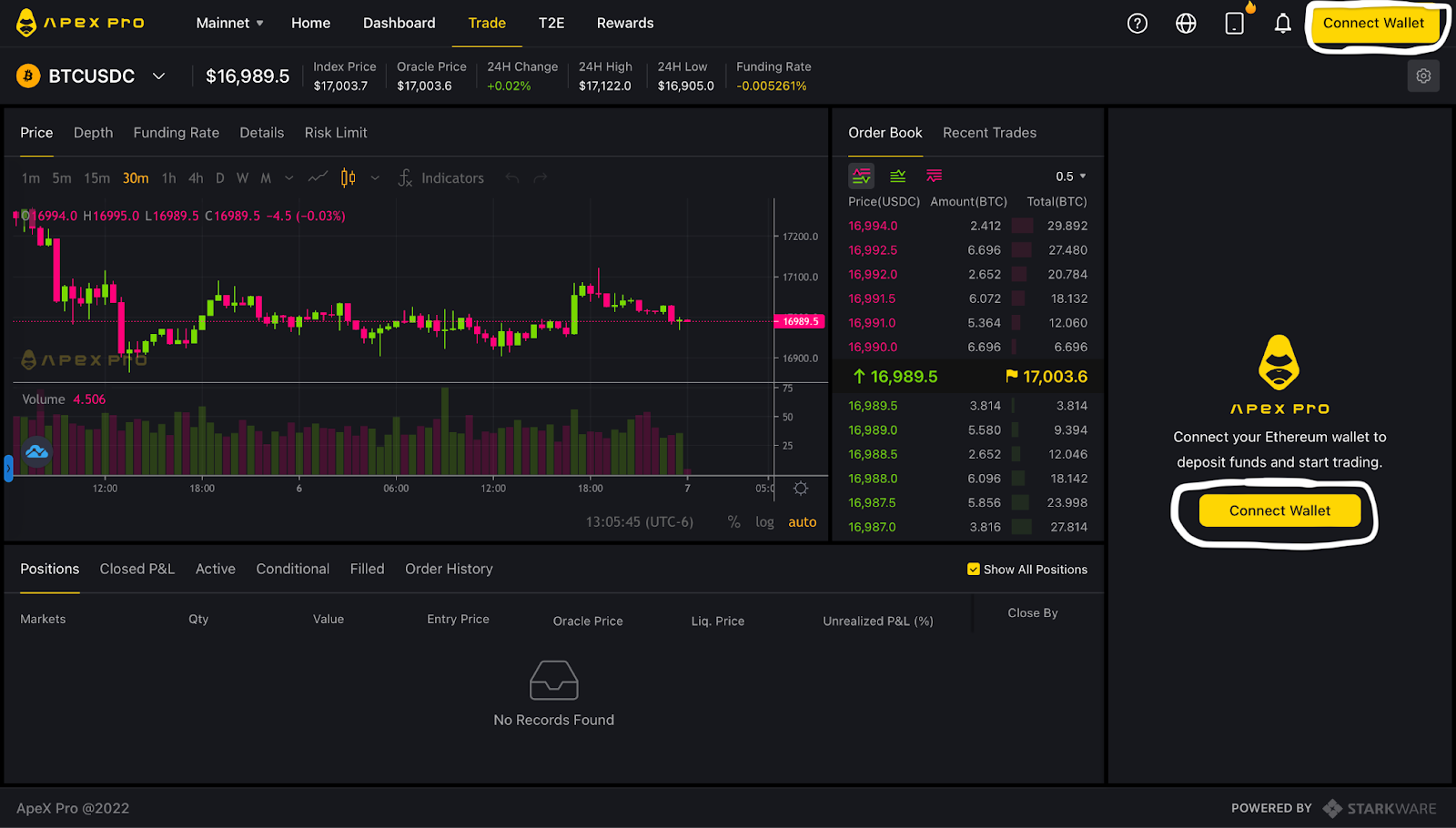This screenshot has height=828, width=1456.
Task: Select the 30m chart interval
Action: point(136,178)
